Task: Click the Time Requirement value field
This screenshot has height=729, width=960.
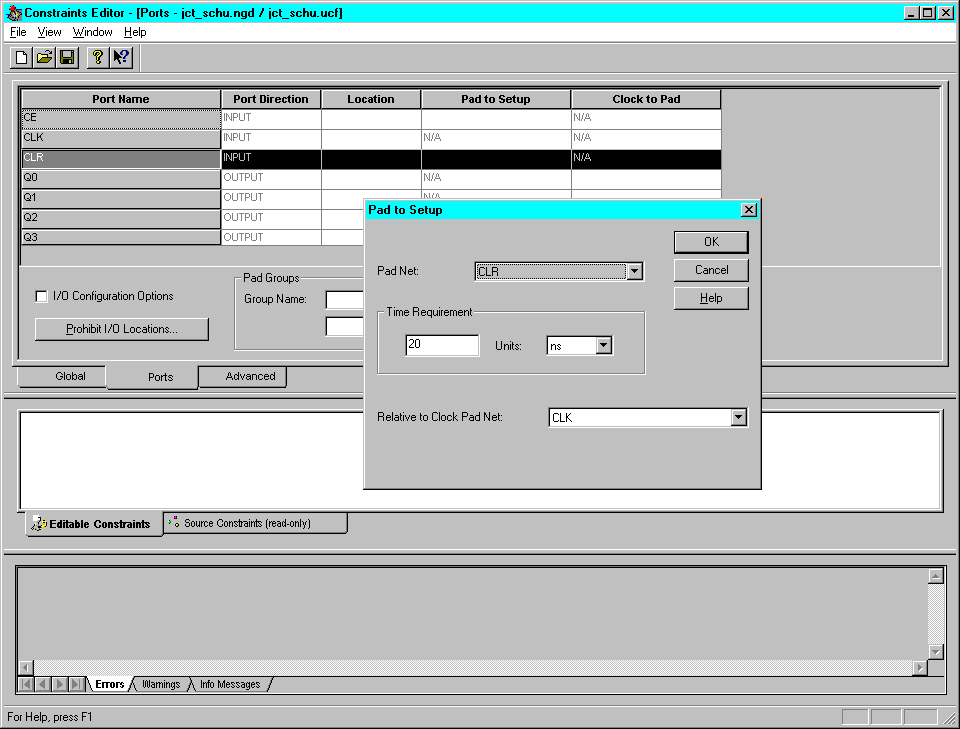Action: pyautogui.click(x=442, y=345)
